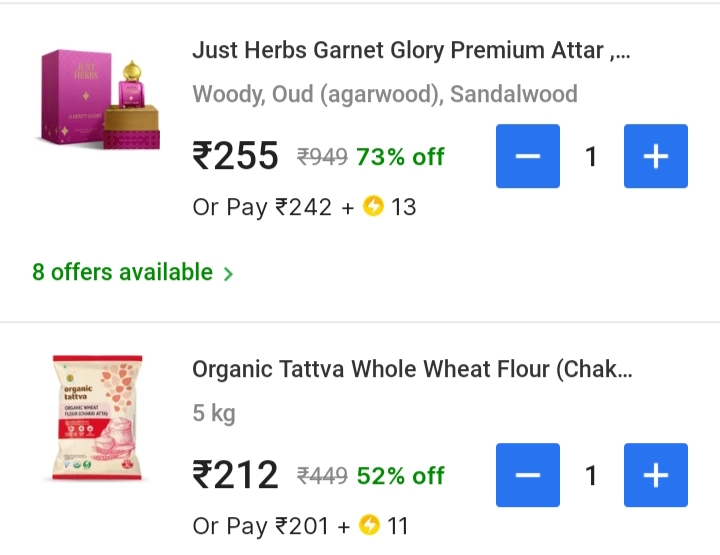Tap flour quantity value 1
Viewport: 720px width, 555px height.
pyautogui.click(x=591, y=475)
